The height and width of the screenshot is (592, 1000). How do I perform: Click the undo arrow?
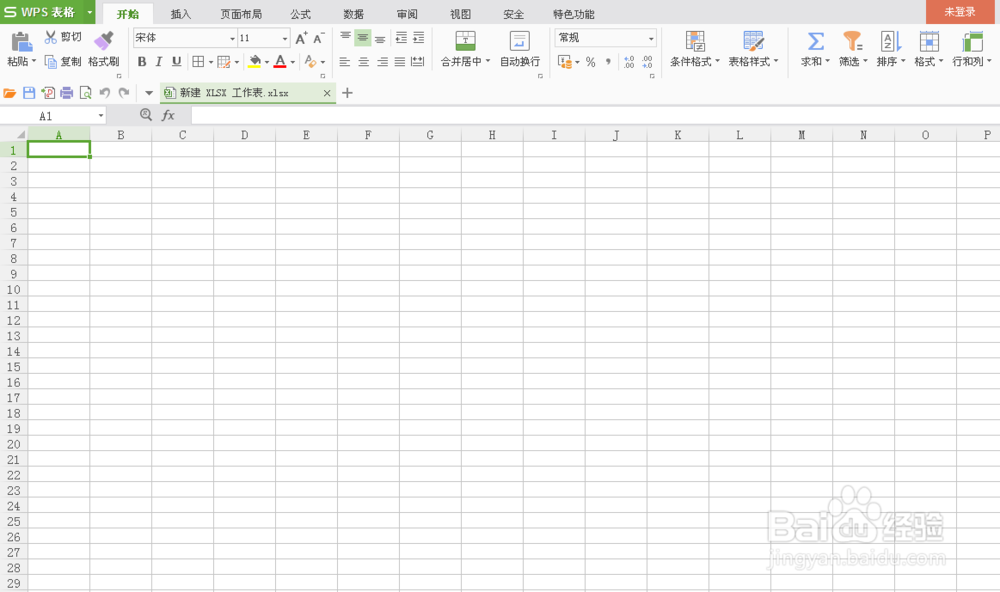pos(105,93)
